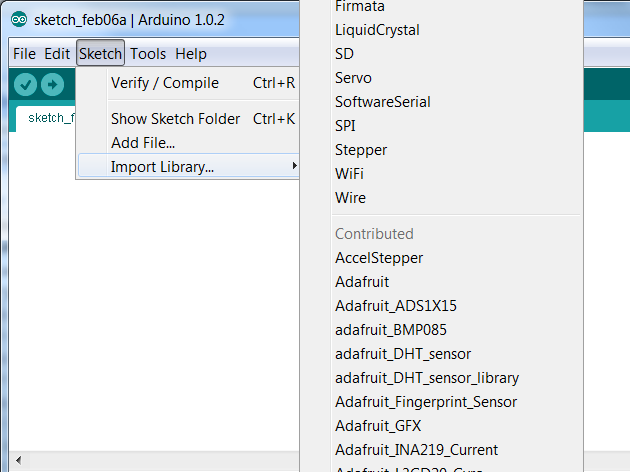Select Add File... menu entry
630x472 pixels.
pos(189,143)
